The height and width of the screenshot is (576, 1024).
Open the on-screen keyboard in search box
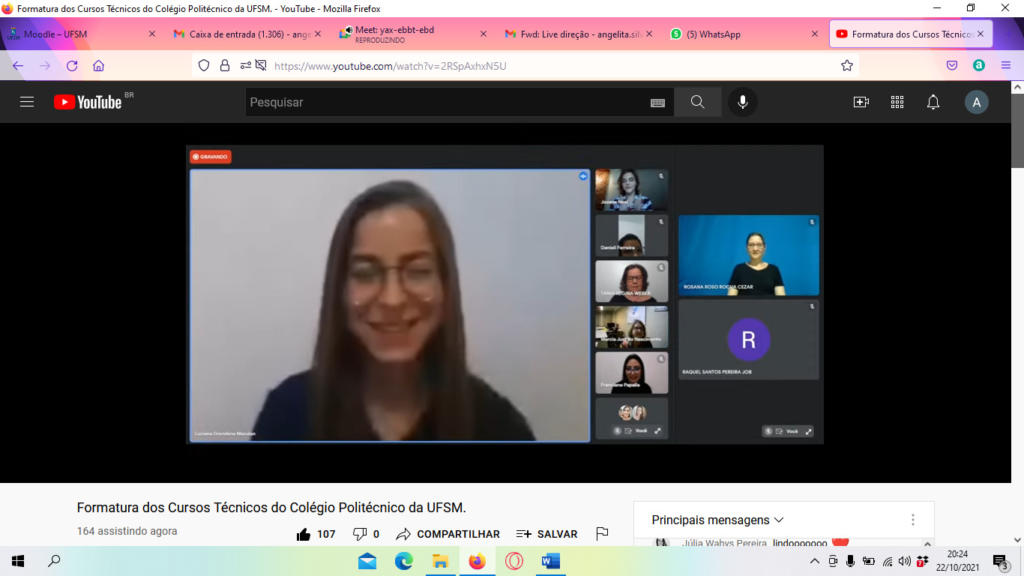pyautogui.click(x=657, y=102)
